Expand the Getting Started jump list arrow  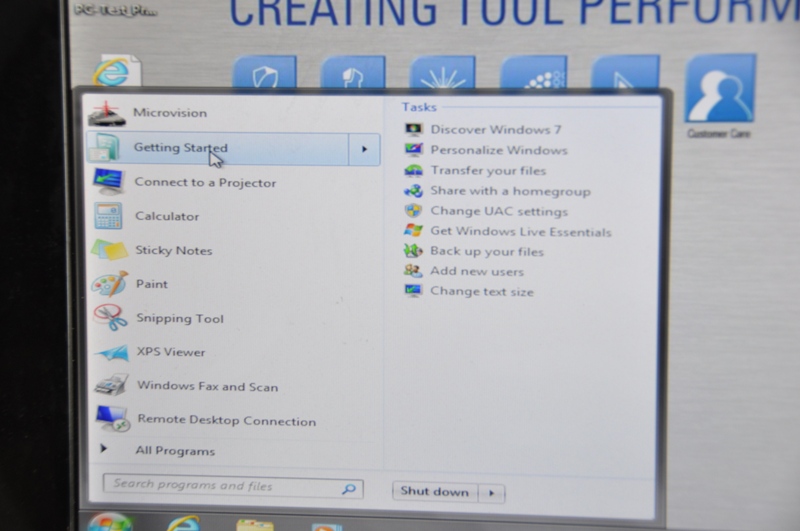364,149
